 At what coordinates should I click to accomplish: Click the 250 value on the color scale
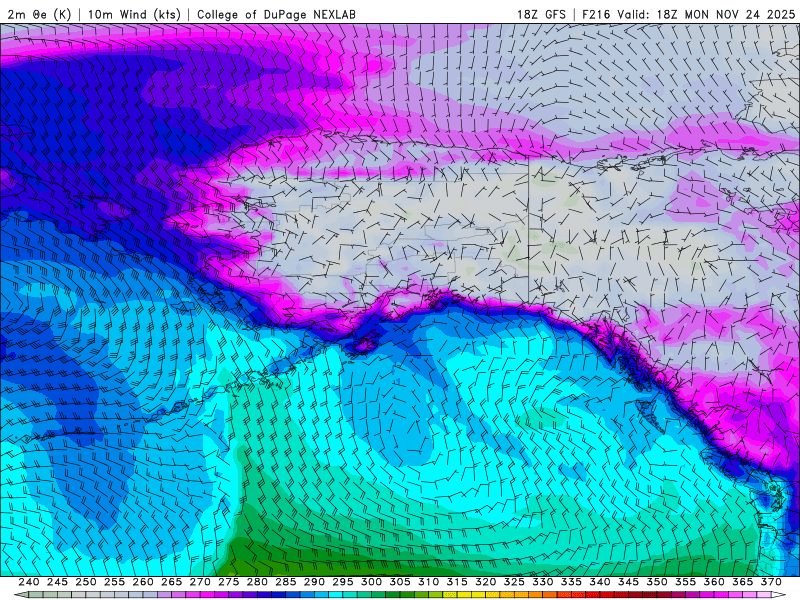pos(86,582)
